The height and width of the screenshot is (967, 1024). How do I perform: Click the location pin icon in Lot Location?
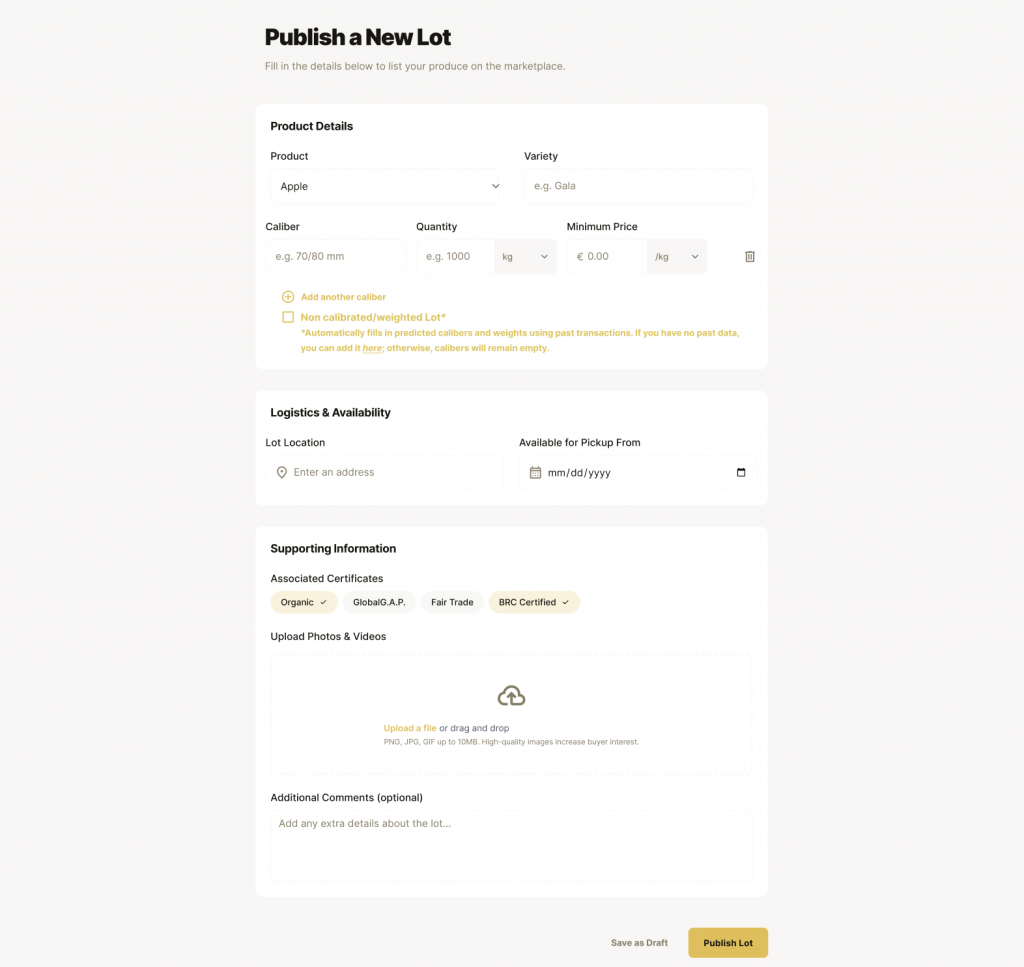click(x=282, y=472)
